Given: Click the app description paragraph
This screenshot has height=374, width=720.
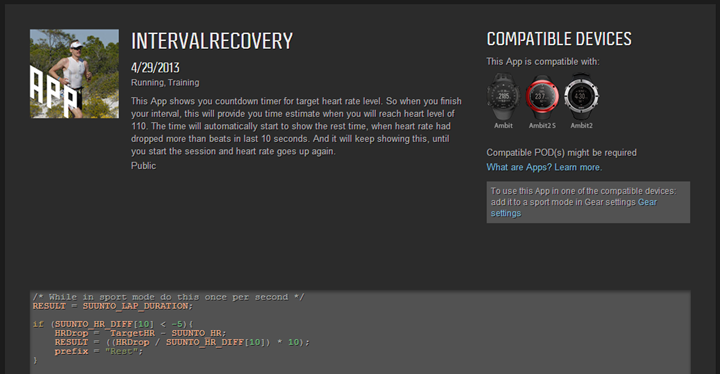Looking at the screenshot, I should [296, 126].
